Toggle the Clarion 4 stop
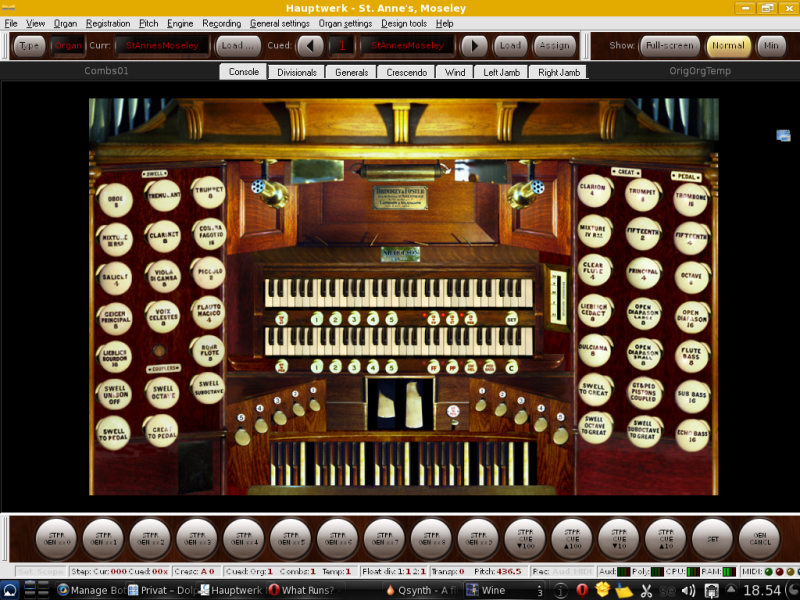The image size is (800, 600). tap(594, 190)
